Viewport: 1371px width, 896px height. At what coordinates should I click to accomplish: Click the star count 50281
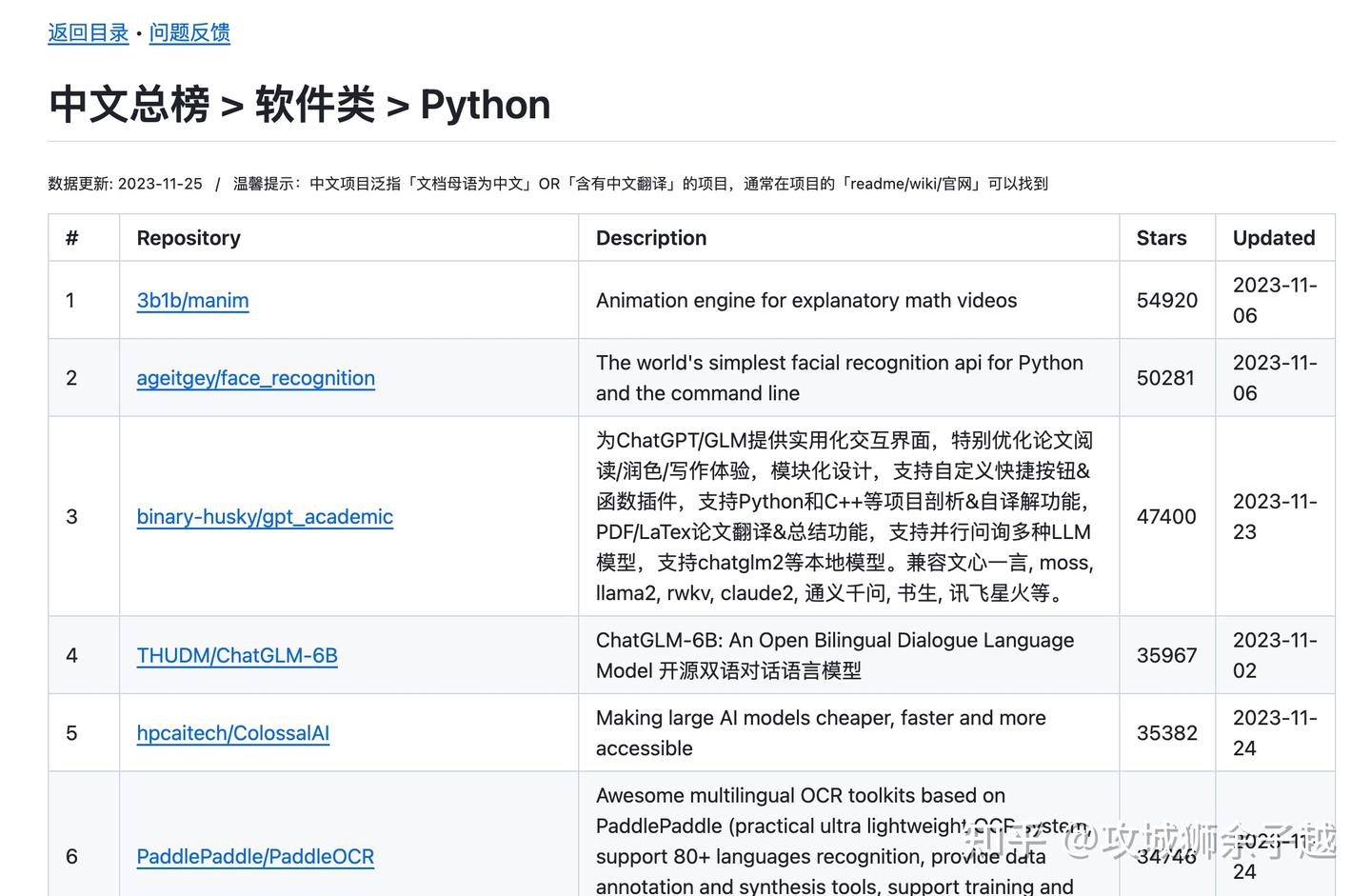1165,378
